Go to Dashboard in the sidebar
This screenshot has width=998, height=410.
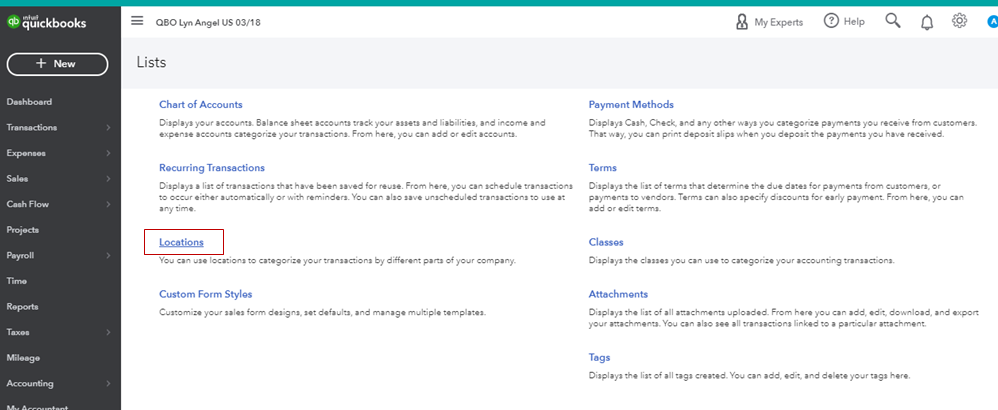tap(29, 102)
